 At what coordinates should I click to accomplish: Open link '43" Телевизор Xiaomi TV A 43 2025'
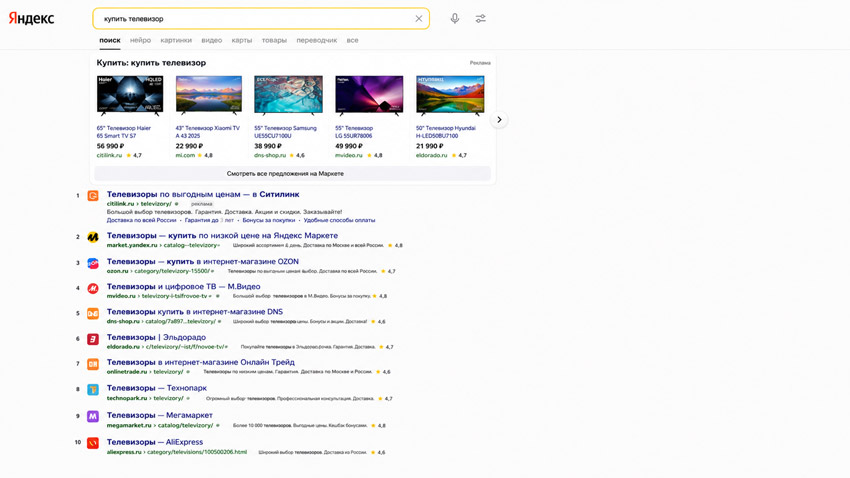pos(208,132)
